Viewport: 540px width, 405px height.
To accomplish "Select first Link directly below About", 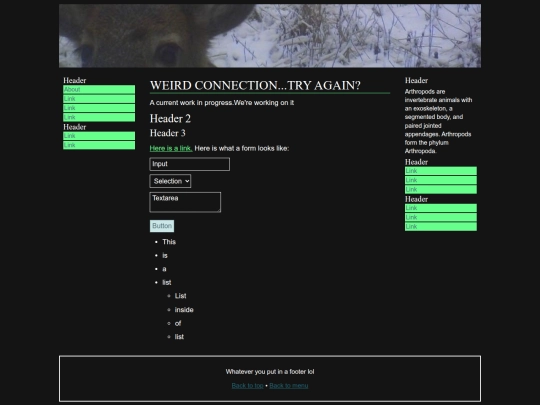I will (99, 99).
